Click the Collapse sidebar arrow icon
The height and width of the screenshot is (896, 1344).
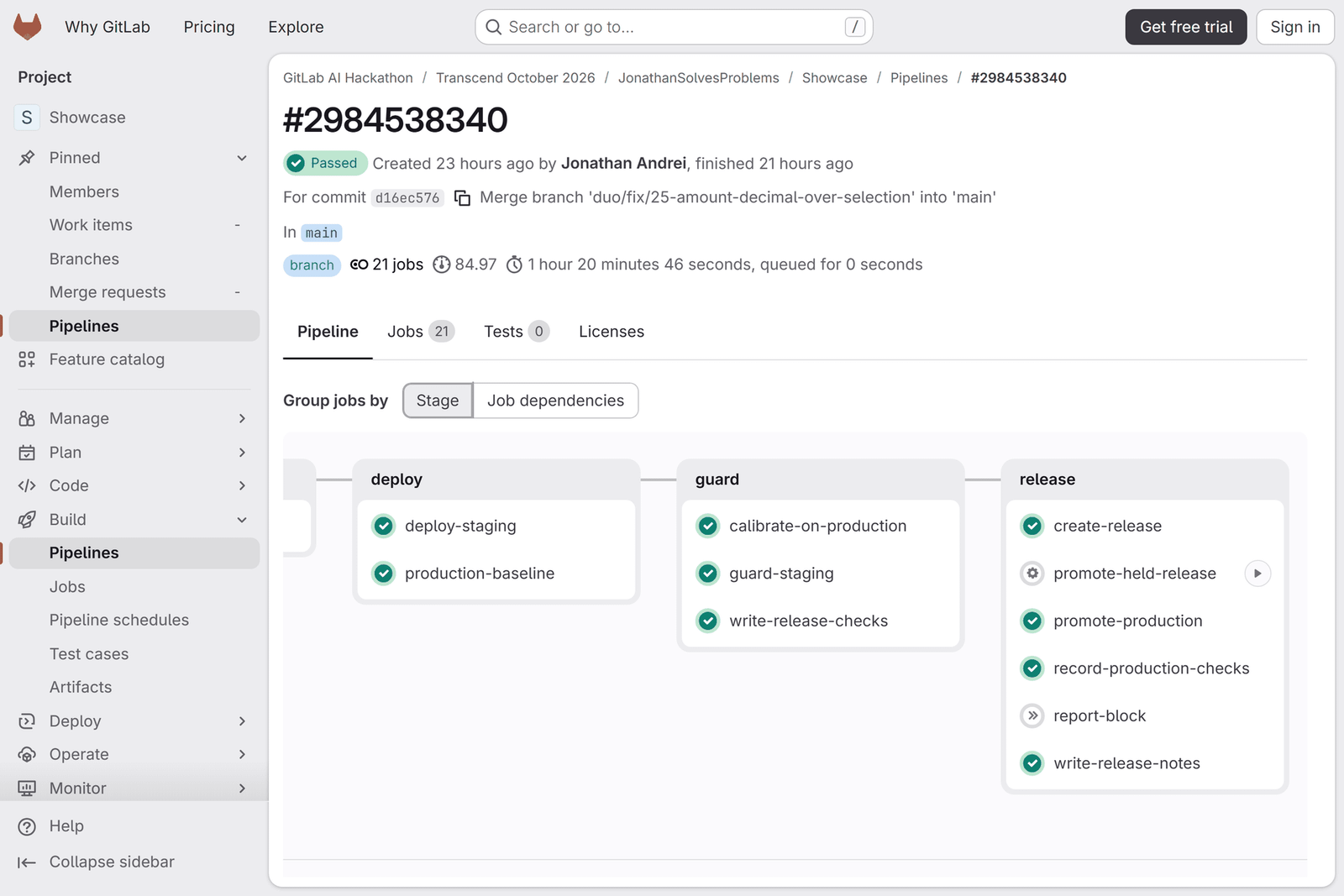tap(27, 862)
